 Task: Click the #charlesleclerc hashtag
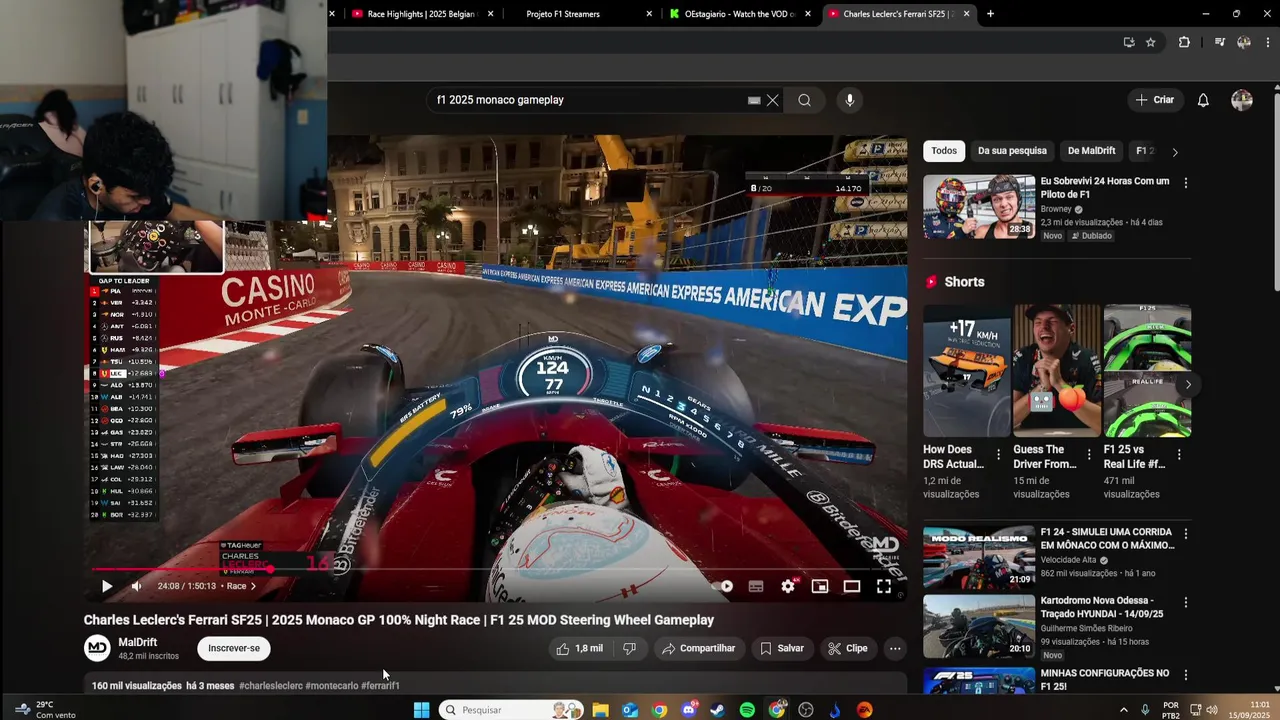[271, 686]
